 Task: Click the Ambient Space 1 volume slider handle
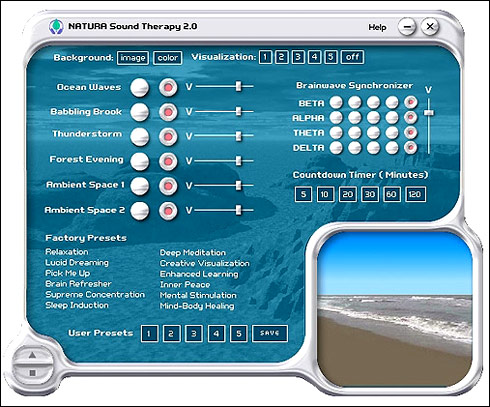pos(238,185)
